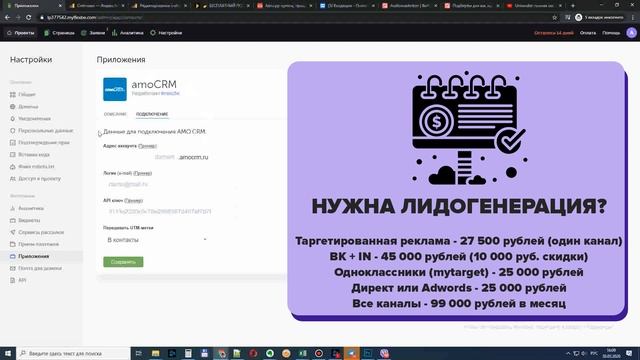Focus the API ключ input field
This screenshot has width=640, height=360.
pyautogui.click(x=169, y=212)
